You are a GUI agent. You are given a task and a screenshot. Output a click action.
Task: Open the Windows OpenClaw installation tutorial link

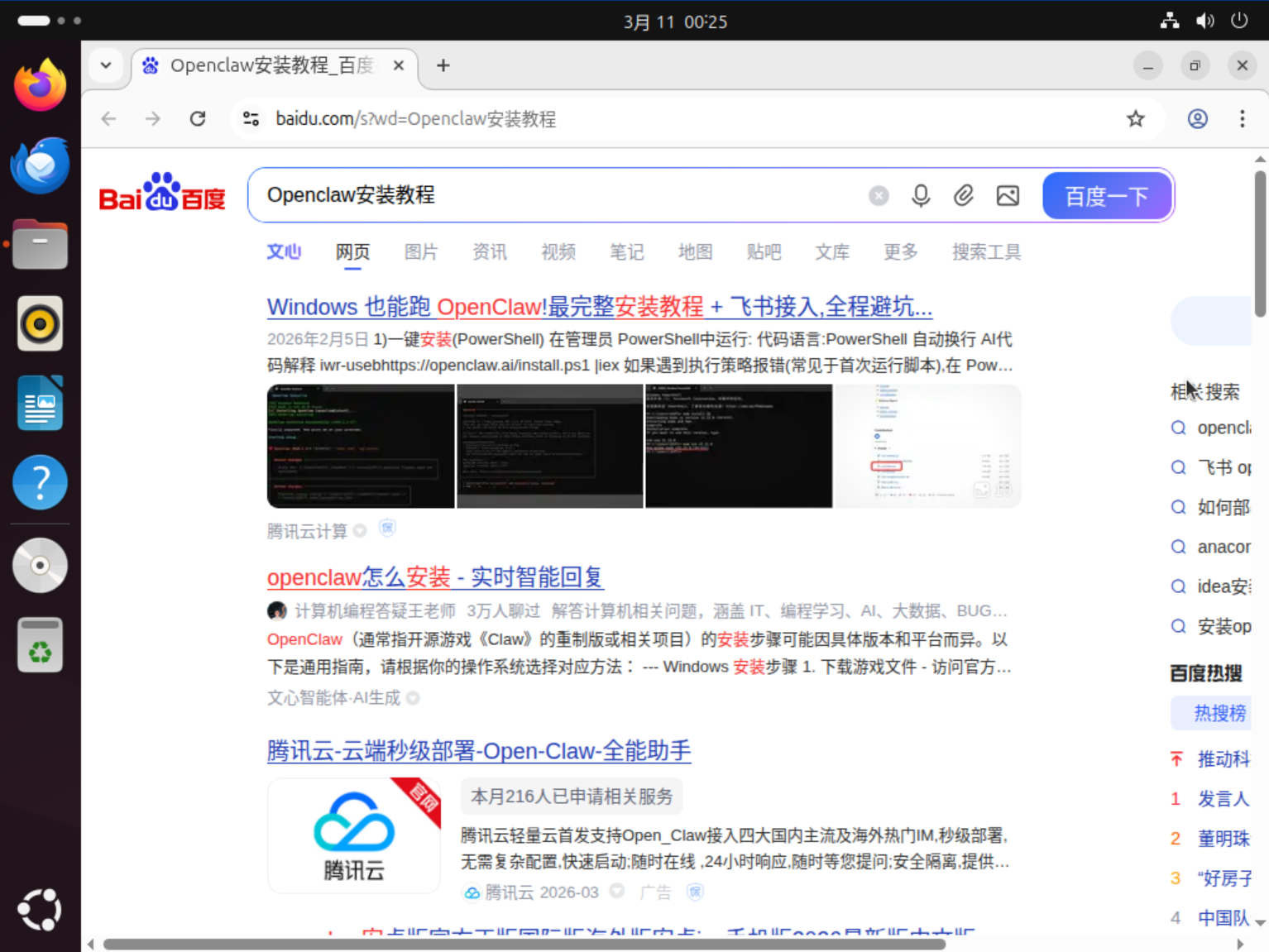tap(599, 307)
